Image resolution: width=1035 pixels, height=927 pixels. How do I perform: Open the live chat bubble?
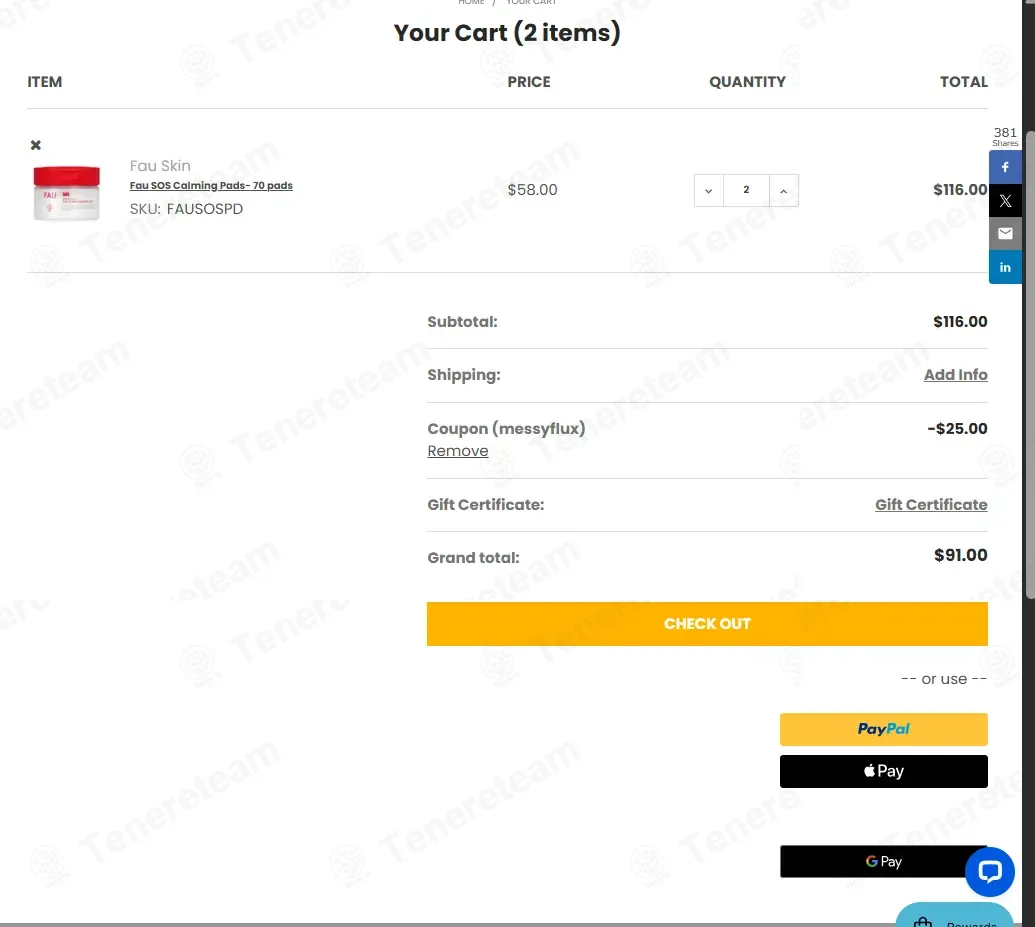point(989,872)
